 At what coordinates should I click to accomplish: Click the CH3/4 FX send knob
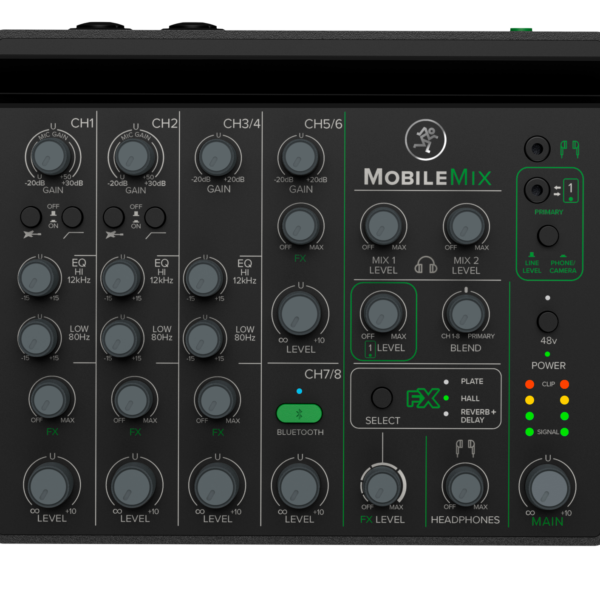click(x=217, y=399)
